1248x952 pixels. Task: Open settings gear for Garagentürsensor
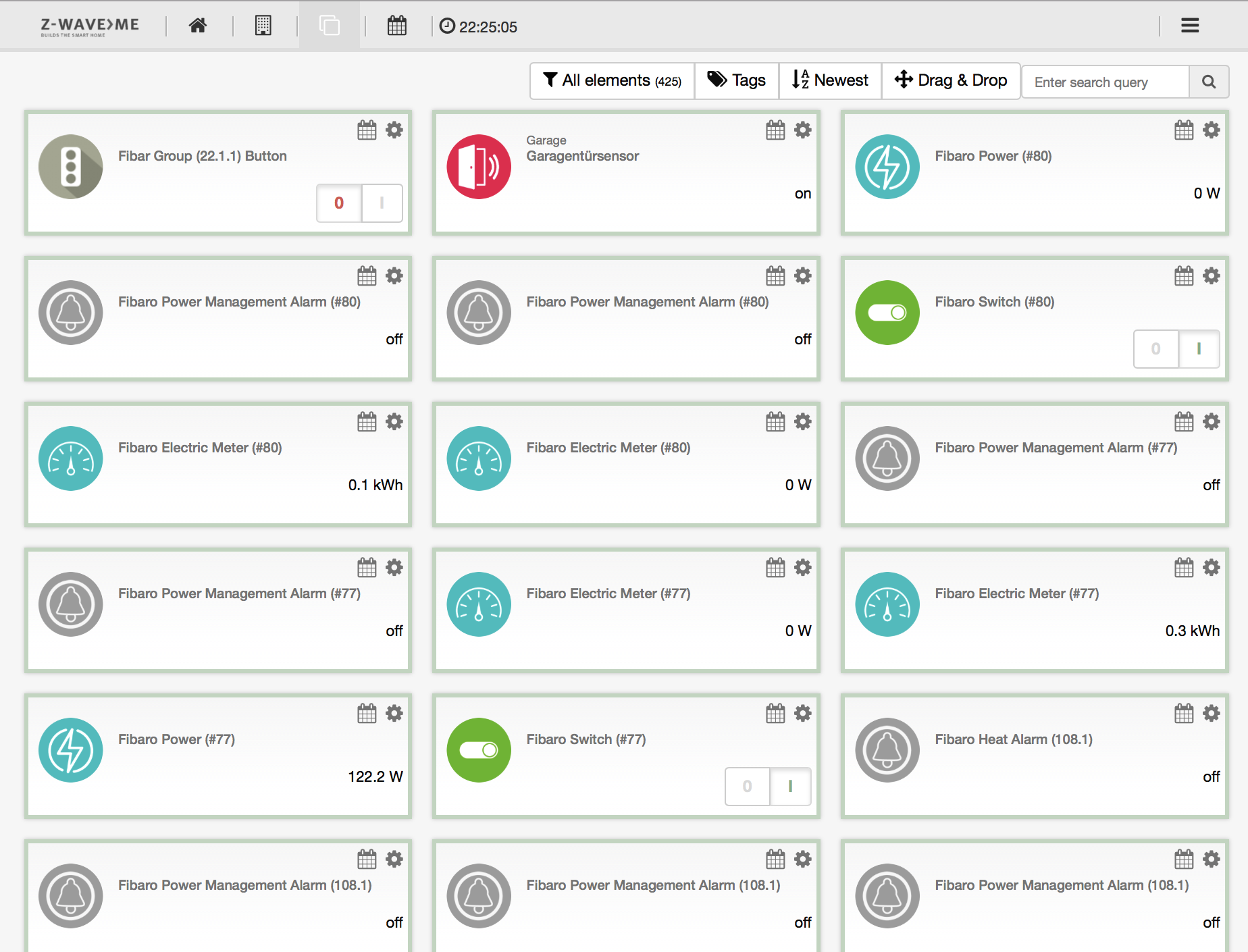click(802, 130)
